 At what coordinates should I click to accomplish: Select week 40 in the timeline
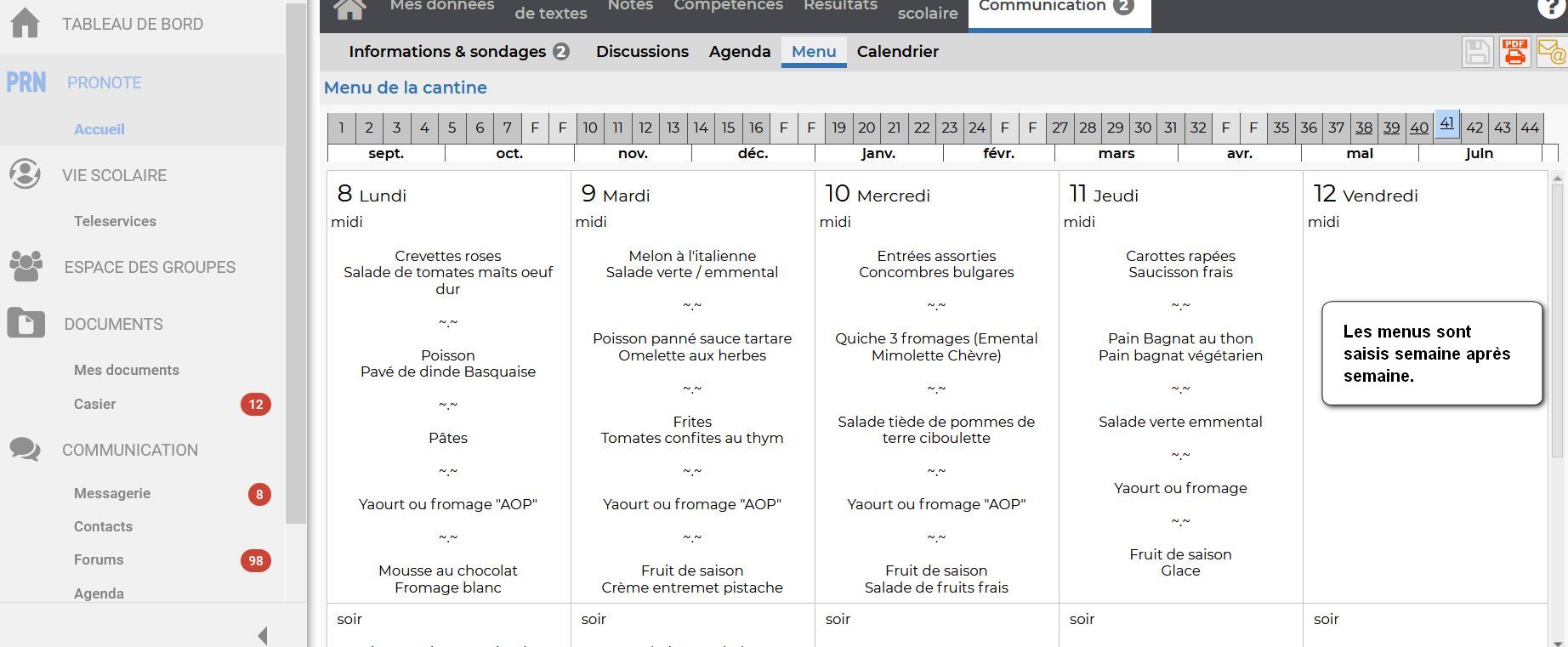[x=1419, y=128]
